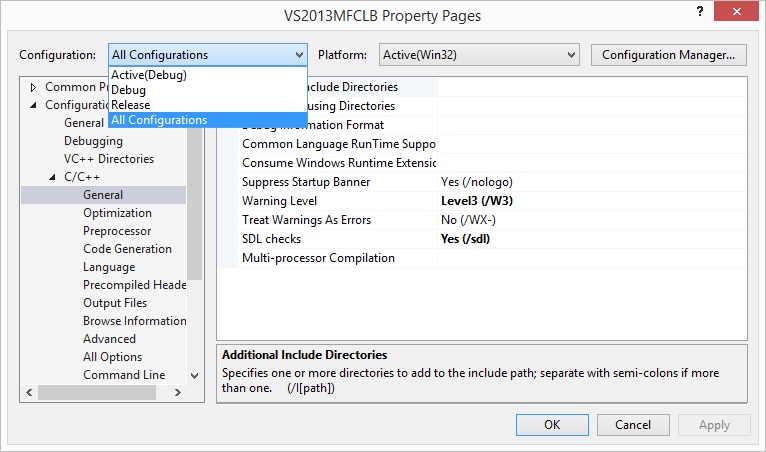Viewport: 766px width, 452px height.
Task: Select the Precompiled Headers tree item
Action: coord(134,285)
